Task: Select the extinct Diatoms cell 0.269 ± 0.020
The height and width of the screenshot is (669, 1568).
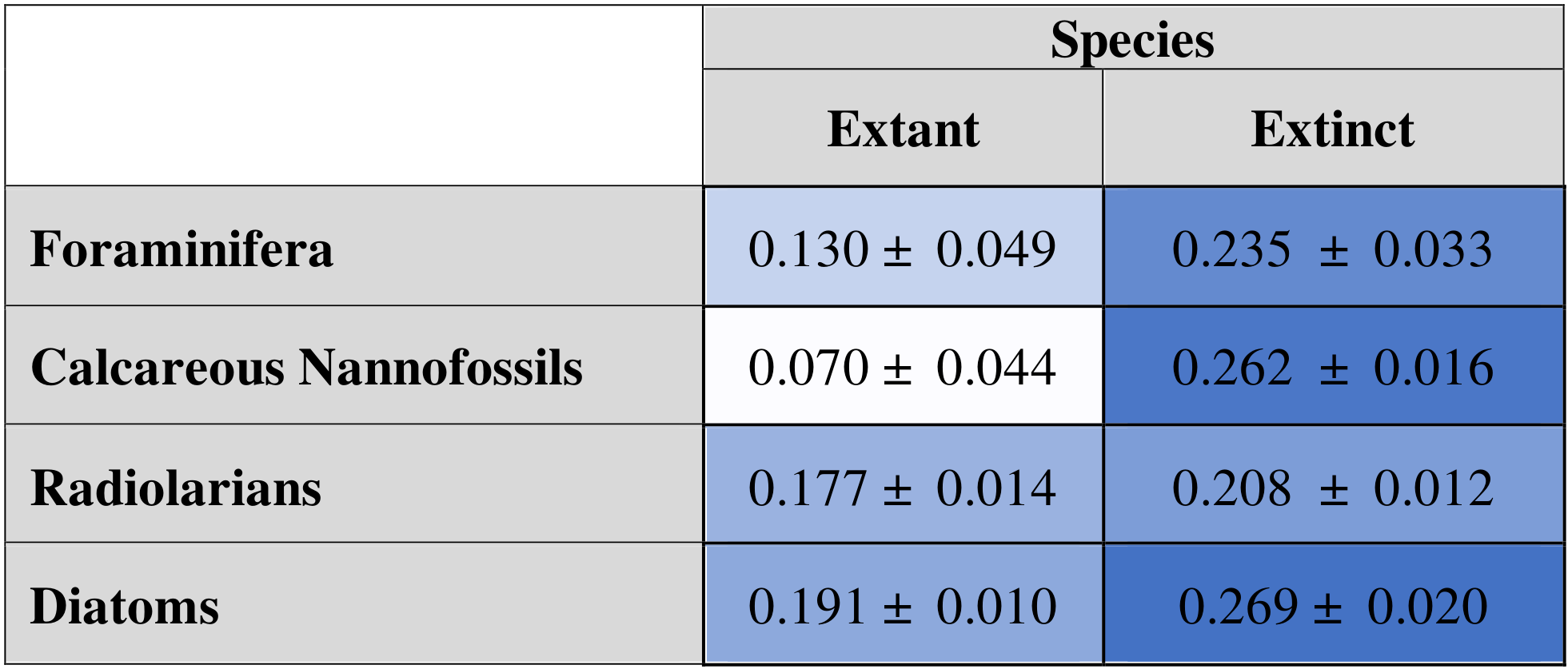Action: [1332, 606]
